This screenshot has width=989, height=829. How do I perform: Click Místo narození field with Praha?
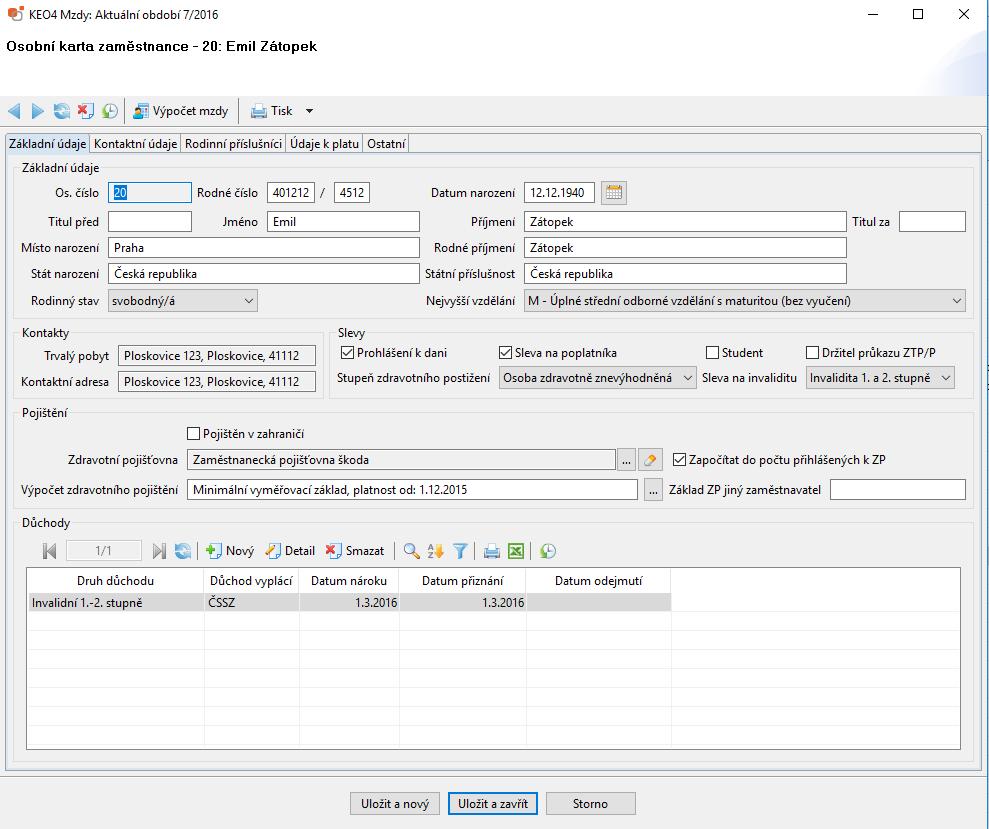(264, 247)
